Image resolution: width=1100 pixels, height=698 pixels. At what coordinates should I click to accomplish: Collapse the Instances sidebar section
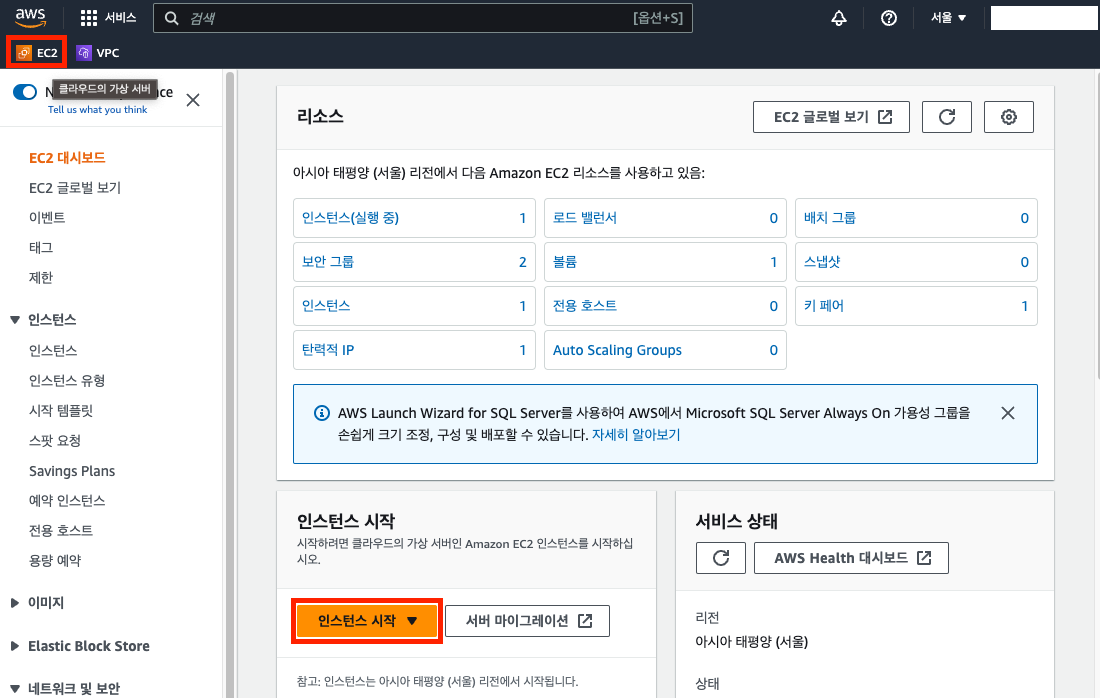point(15,320)
